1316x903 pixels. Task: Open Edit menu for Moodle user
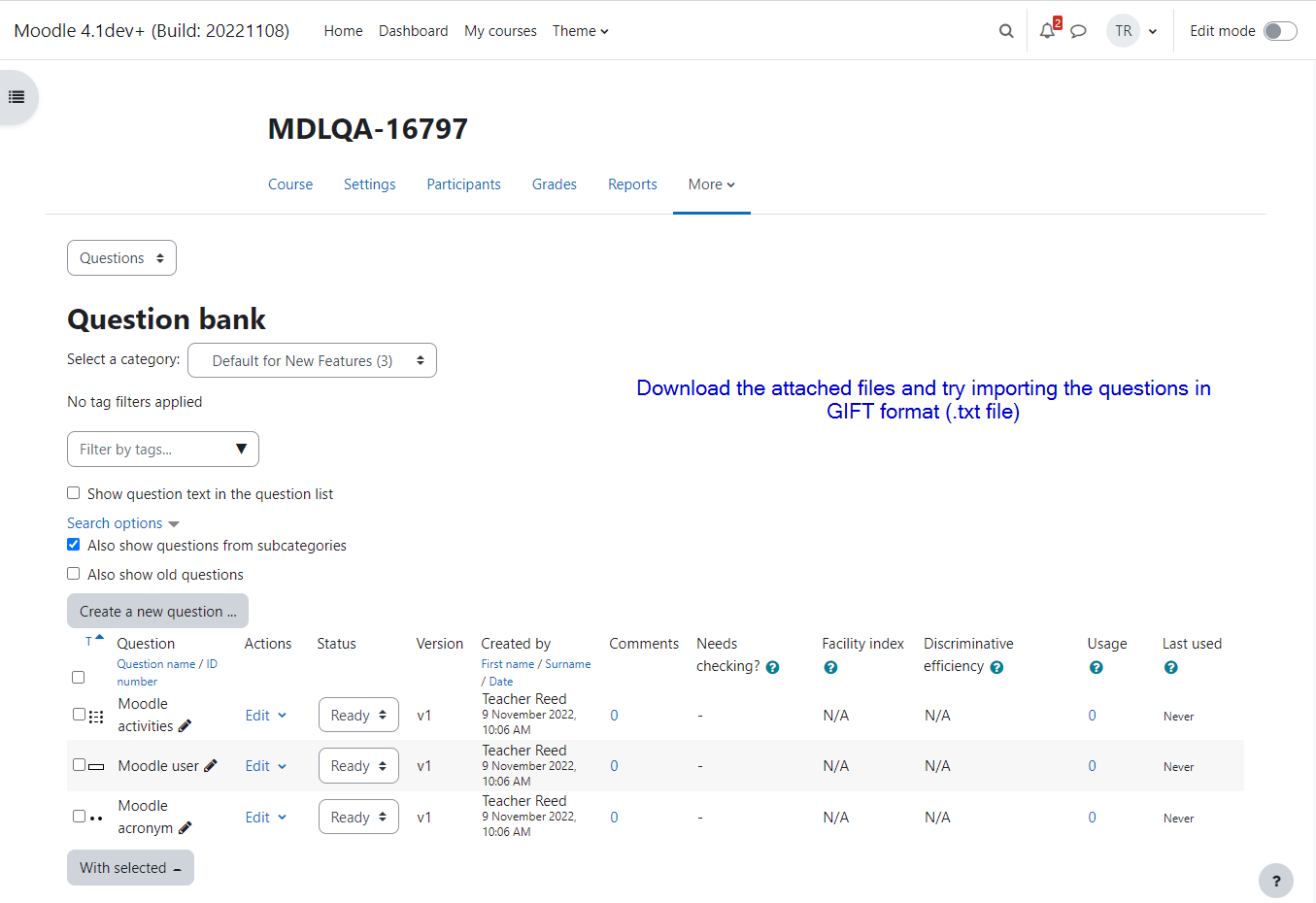click(266, 766)
